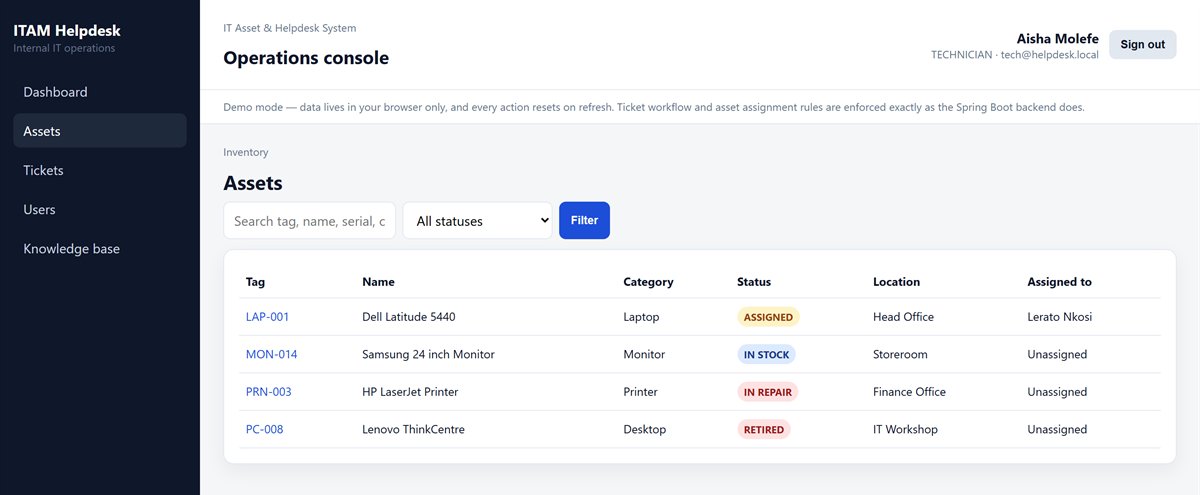Click the Laptop category cell
The image size is (1200, 495).
tap(641, 317)
